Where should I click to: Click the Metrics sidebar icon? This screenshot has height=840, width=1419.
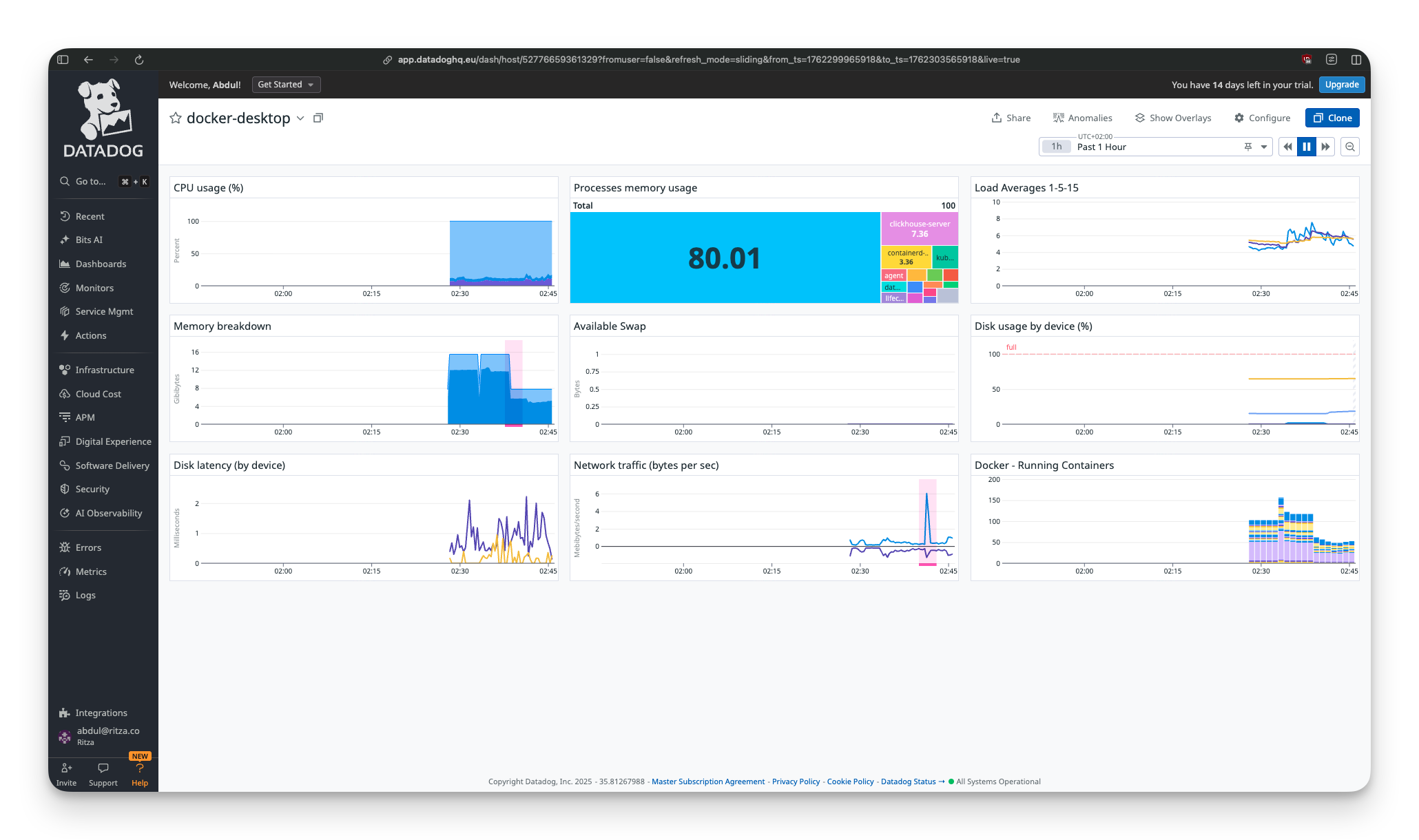pyautogui.click(x=65, y=571)
